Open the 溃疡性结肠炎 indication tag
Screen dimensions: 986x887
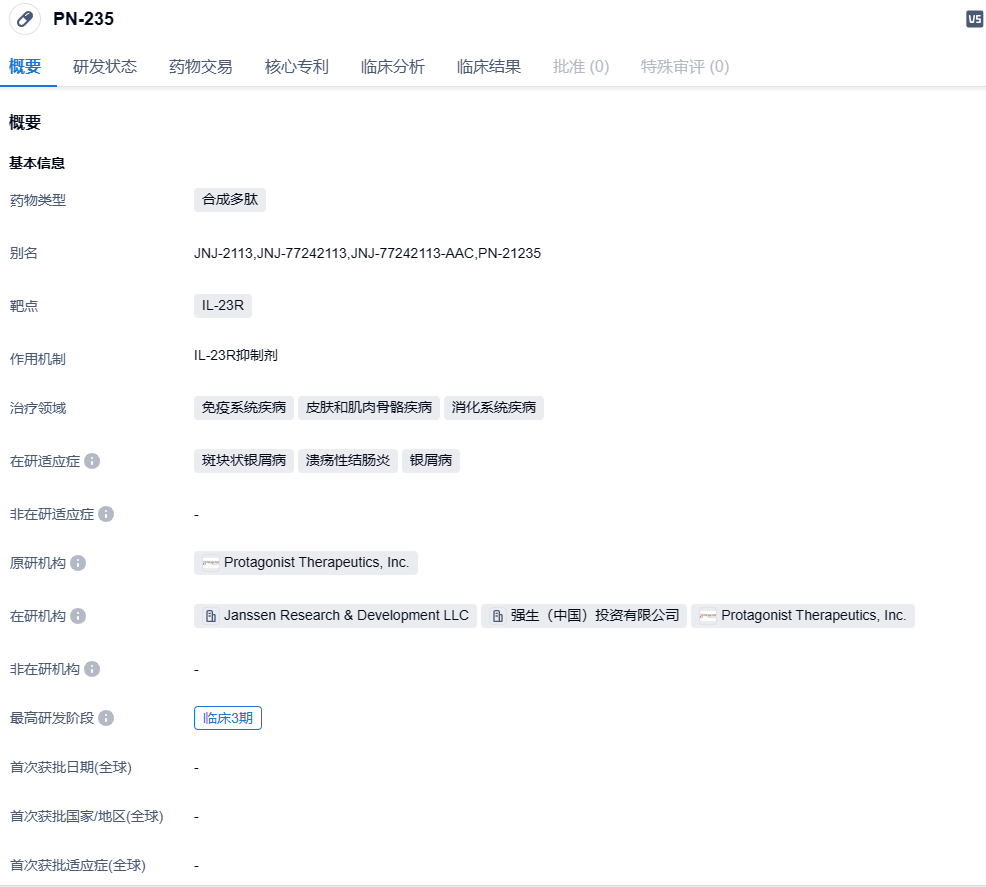pyautogui.click(x=348, y=461)
